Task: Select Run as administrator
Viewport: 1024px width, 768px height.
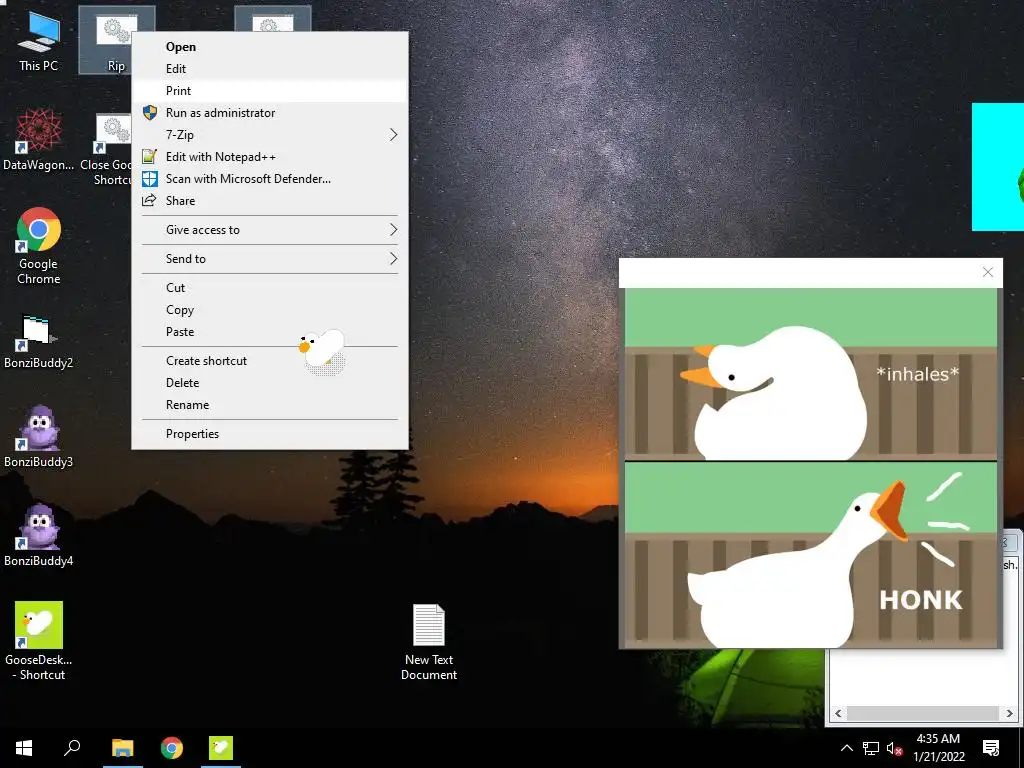Action: click(270, 113)
